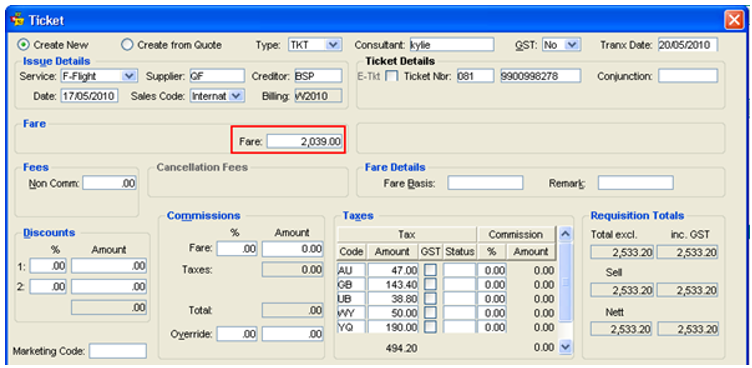Select the Create from Quote option

pos(127,45)
